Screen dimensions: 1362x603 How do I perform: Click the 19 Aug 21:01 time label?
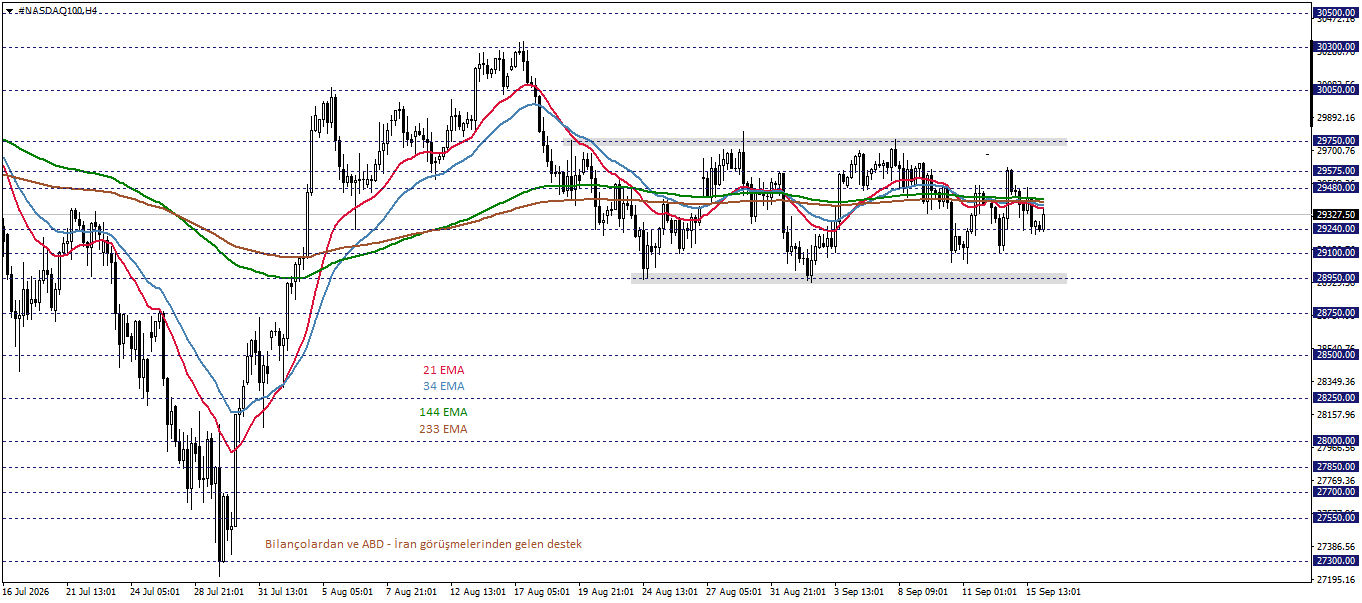click(x=605, y=592)
